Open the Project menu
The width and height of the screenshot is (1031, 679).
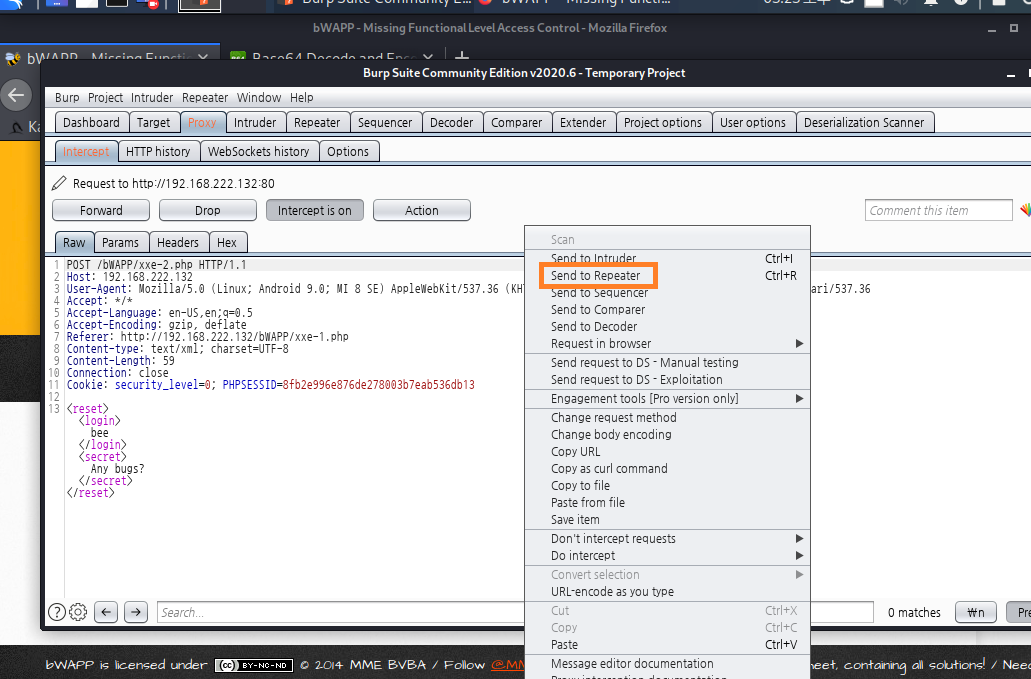tap(105, 97)
